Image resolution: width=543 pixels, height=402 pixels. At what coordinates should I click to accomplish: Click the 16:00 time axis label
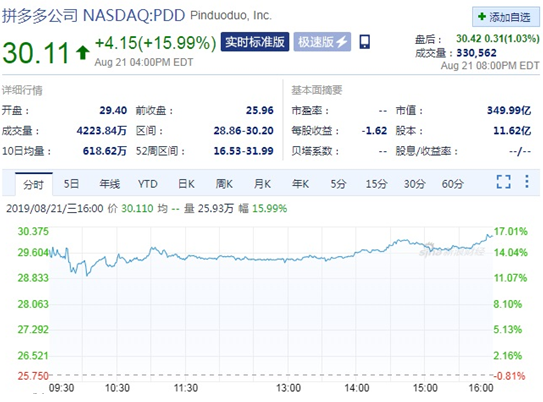481,388
